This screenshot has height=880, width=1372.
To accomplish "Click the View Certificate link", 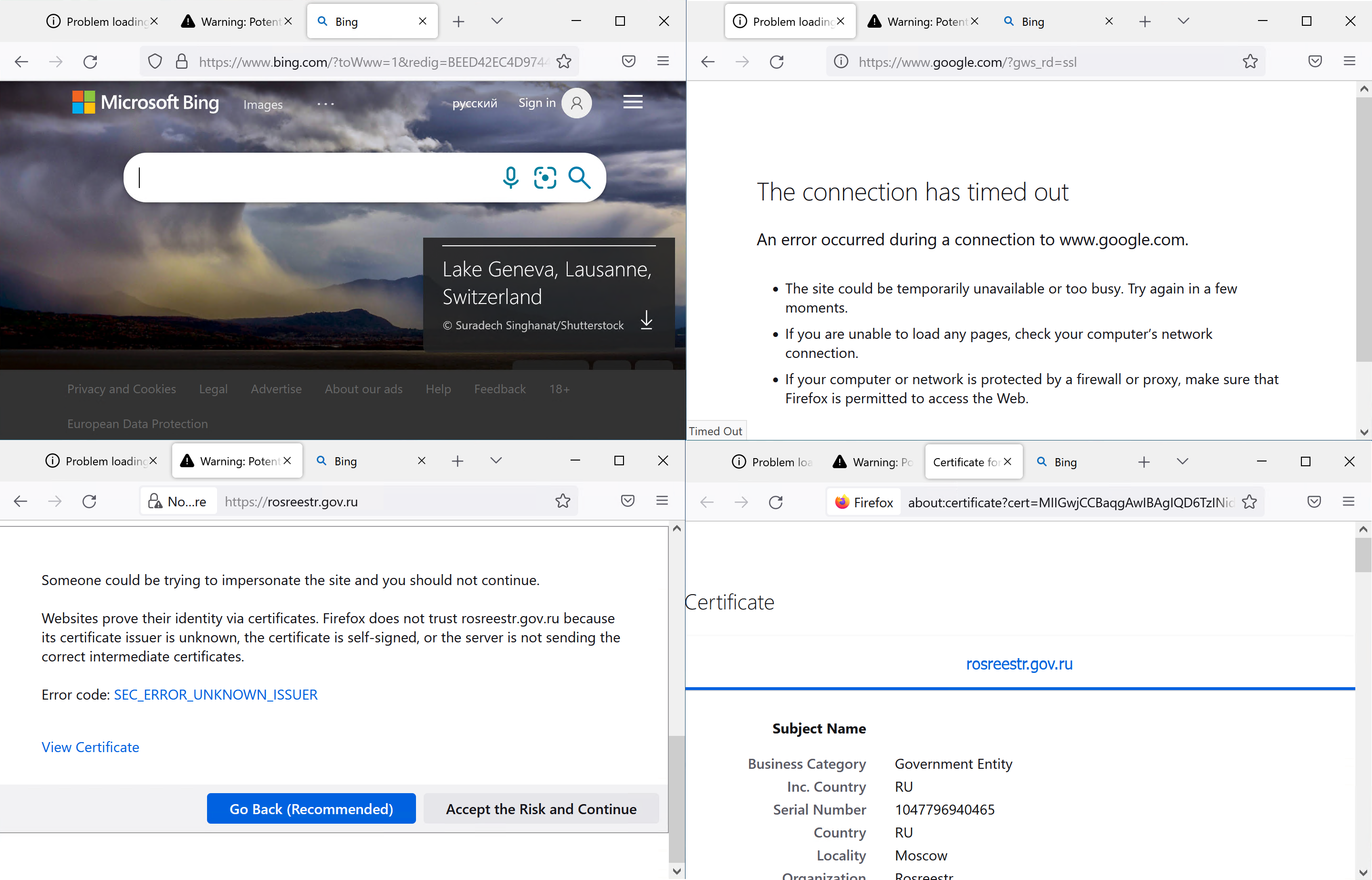I will 90,747.
